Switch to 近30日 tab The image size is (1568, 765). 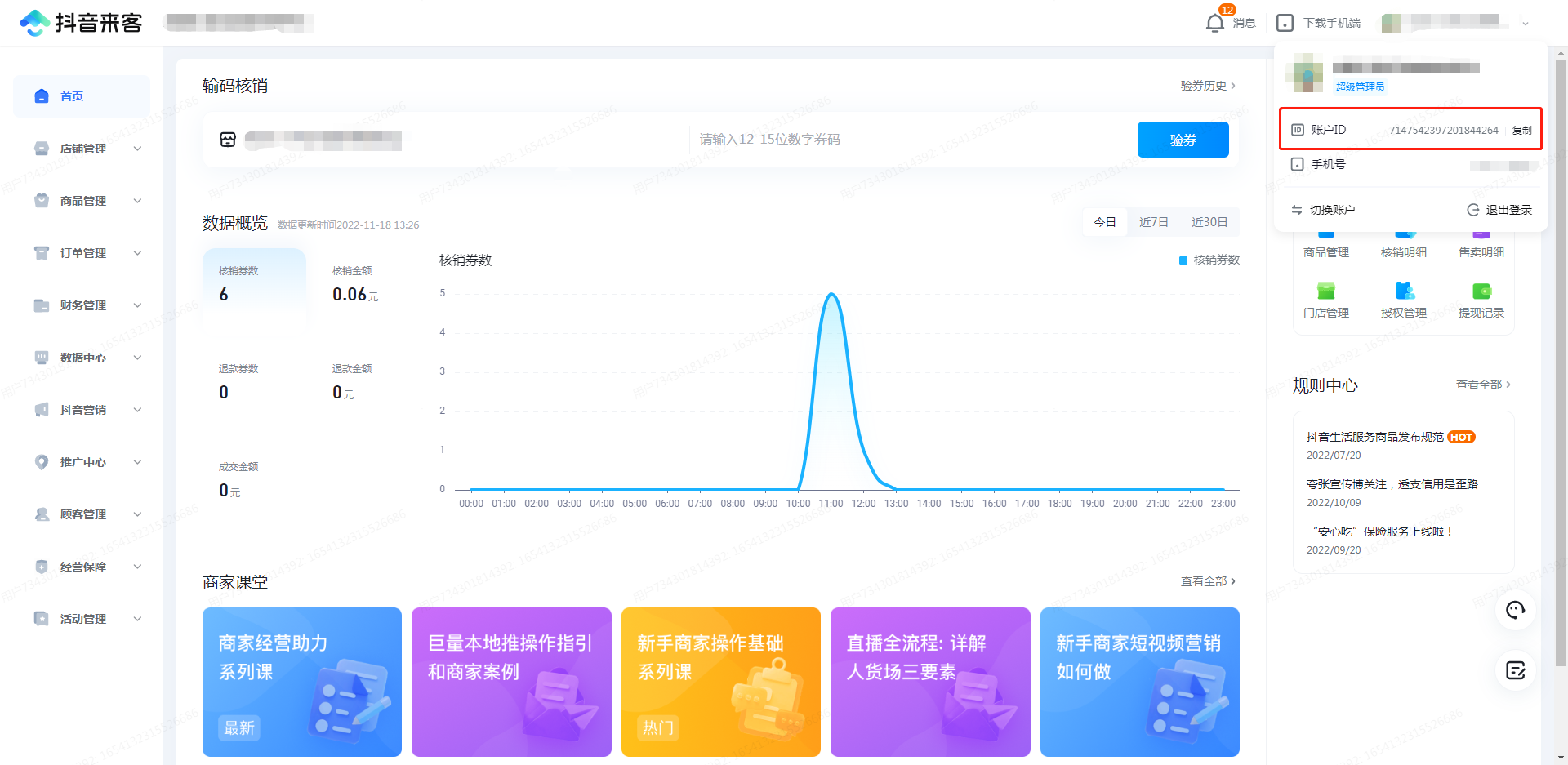click(x=1209, y=222)
